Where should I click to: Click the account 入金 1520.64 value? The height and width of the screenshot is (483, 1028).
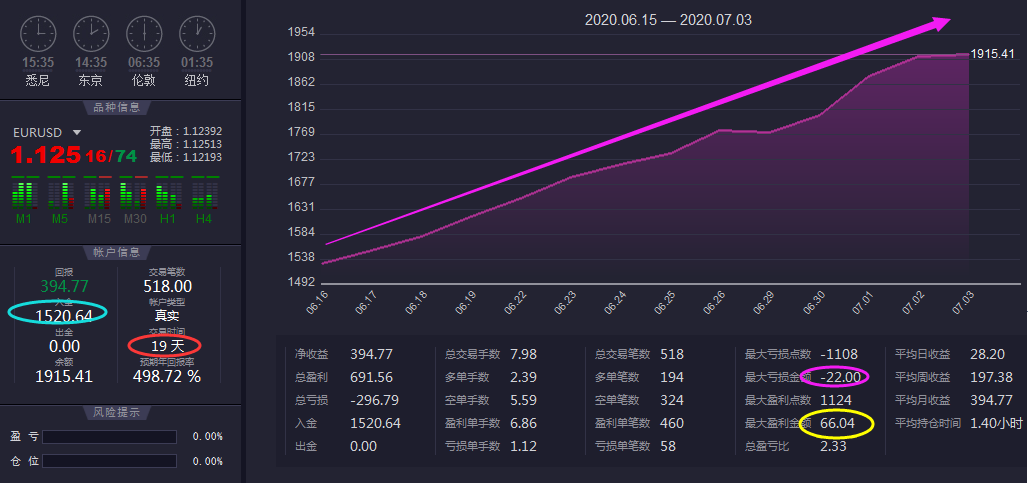click(x=64, y=316)
